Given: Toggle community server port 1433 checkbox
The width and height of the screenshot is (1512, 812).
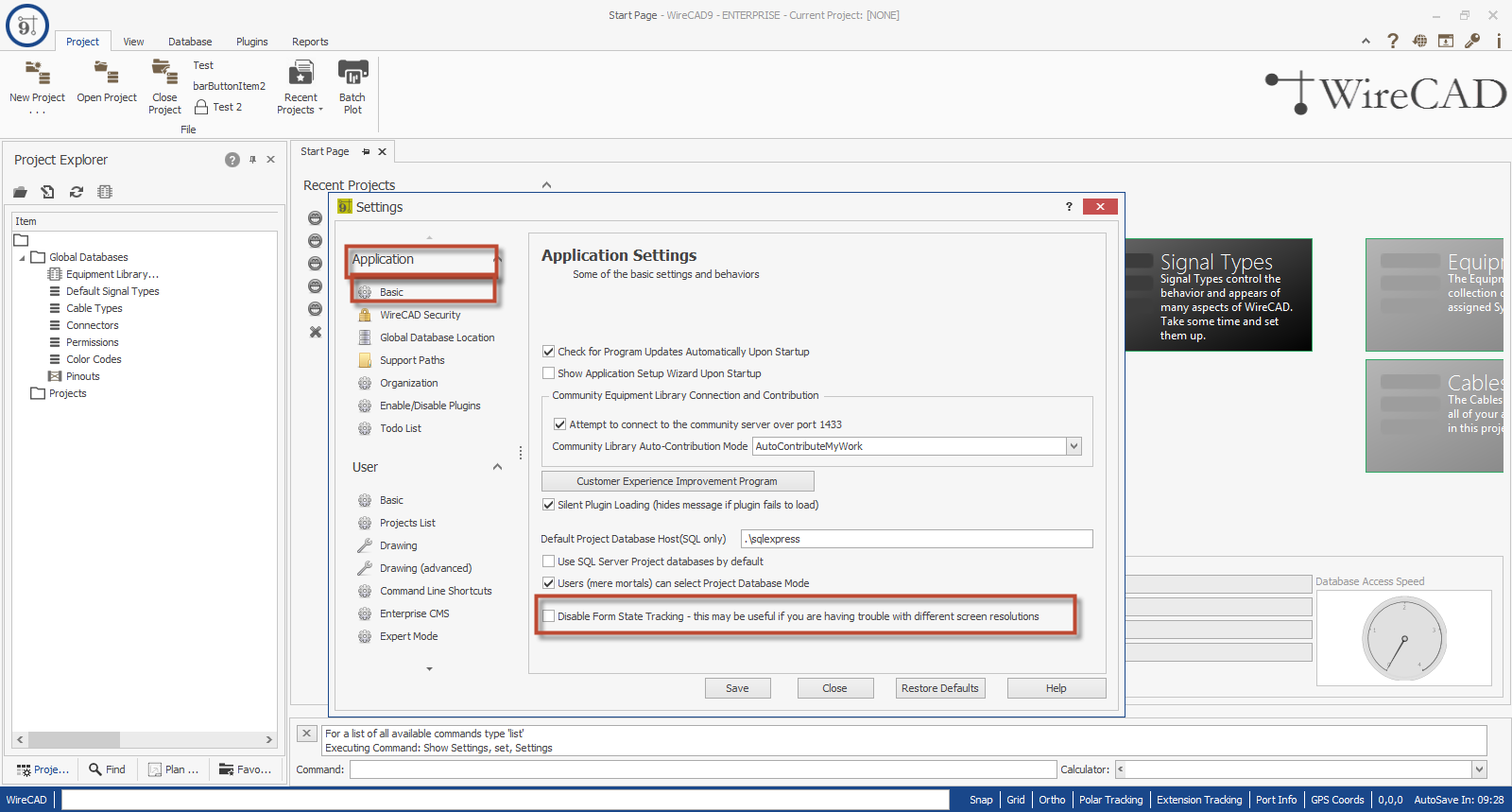Looking at the screenshot, I should click(x=559, y=424).
